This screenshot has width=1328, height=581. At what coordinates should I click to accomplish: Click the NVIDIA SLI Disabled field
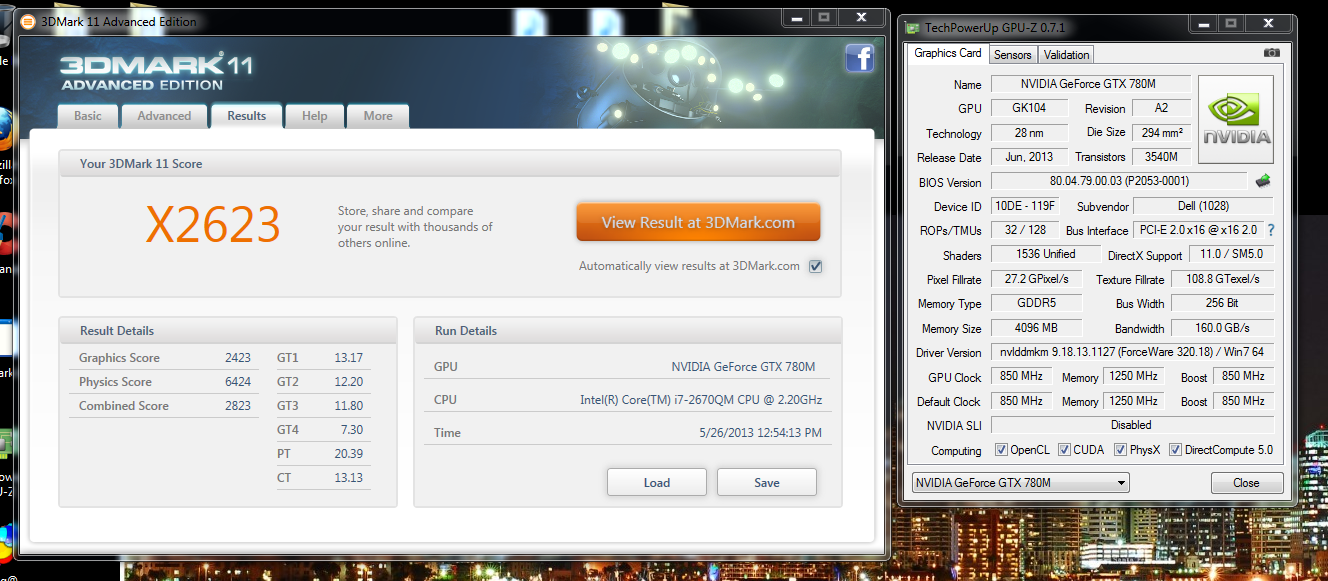click(1132, 425)
